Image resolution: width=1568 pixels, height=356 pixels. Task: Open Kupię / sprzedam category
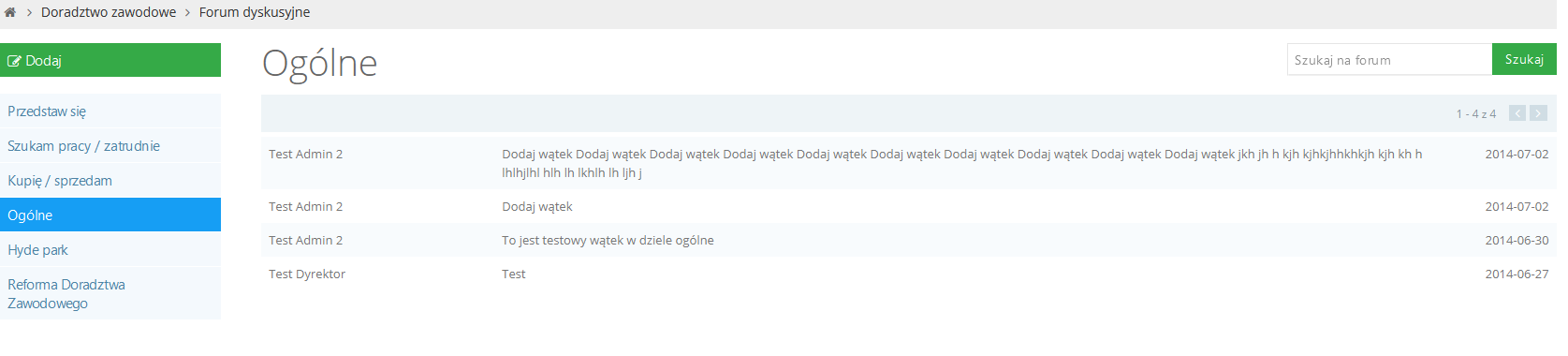click(110, 181)
